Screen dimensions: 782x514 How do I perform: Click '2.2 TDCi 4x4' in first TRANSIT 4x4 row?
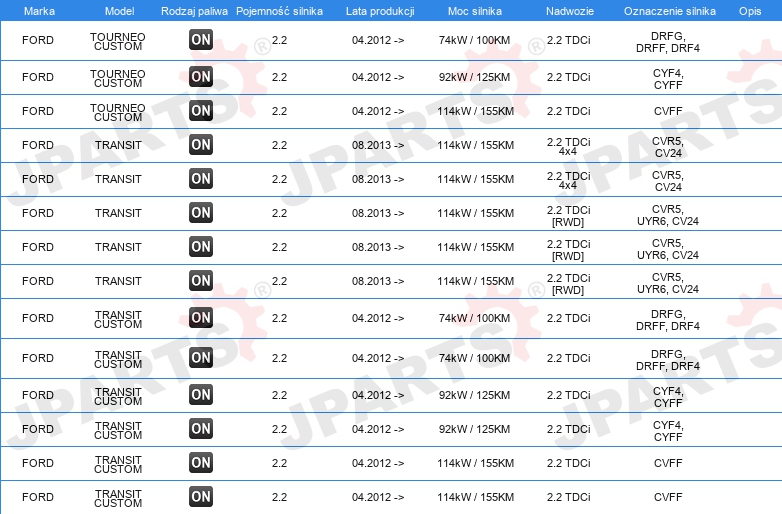[569, 147]
